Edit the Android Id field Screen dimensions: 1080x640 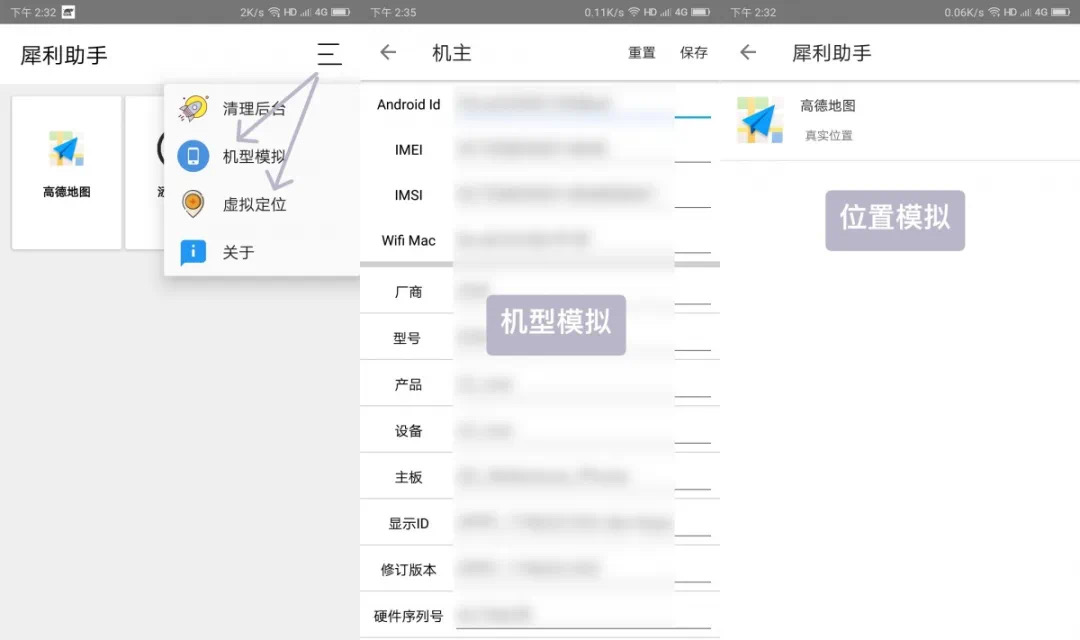[x=582, y=105]
